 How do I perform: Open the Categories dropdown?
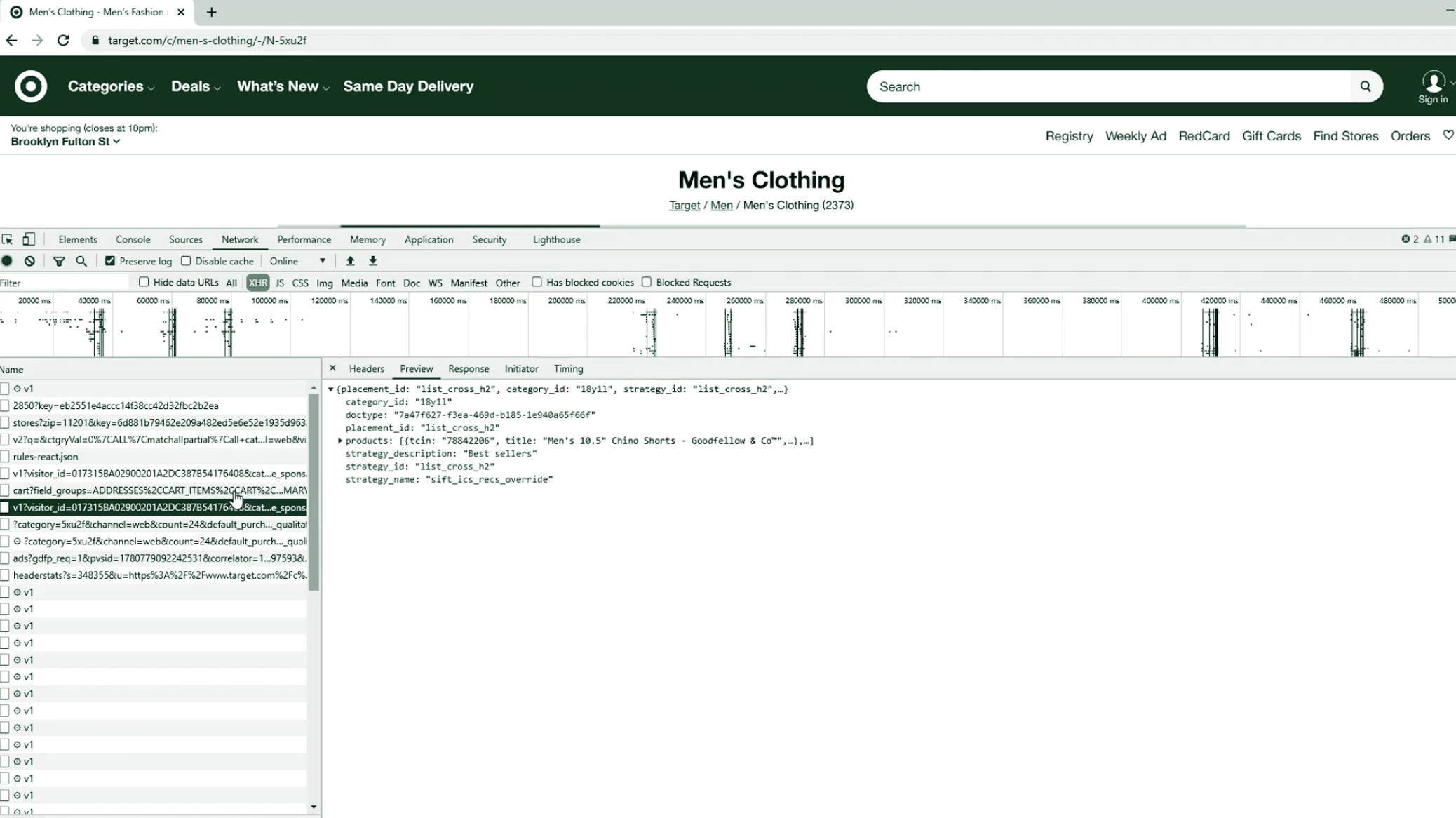[x=111, y=86]
